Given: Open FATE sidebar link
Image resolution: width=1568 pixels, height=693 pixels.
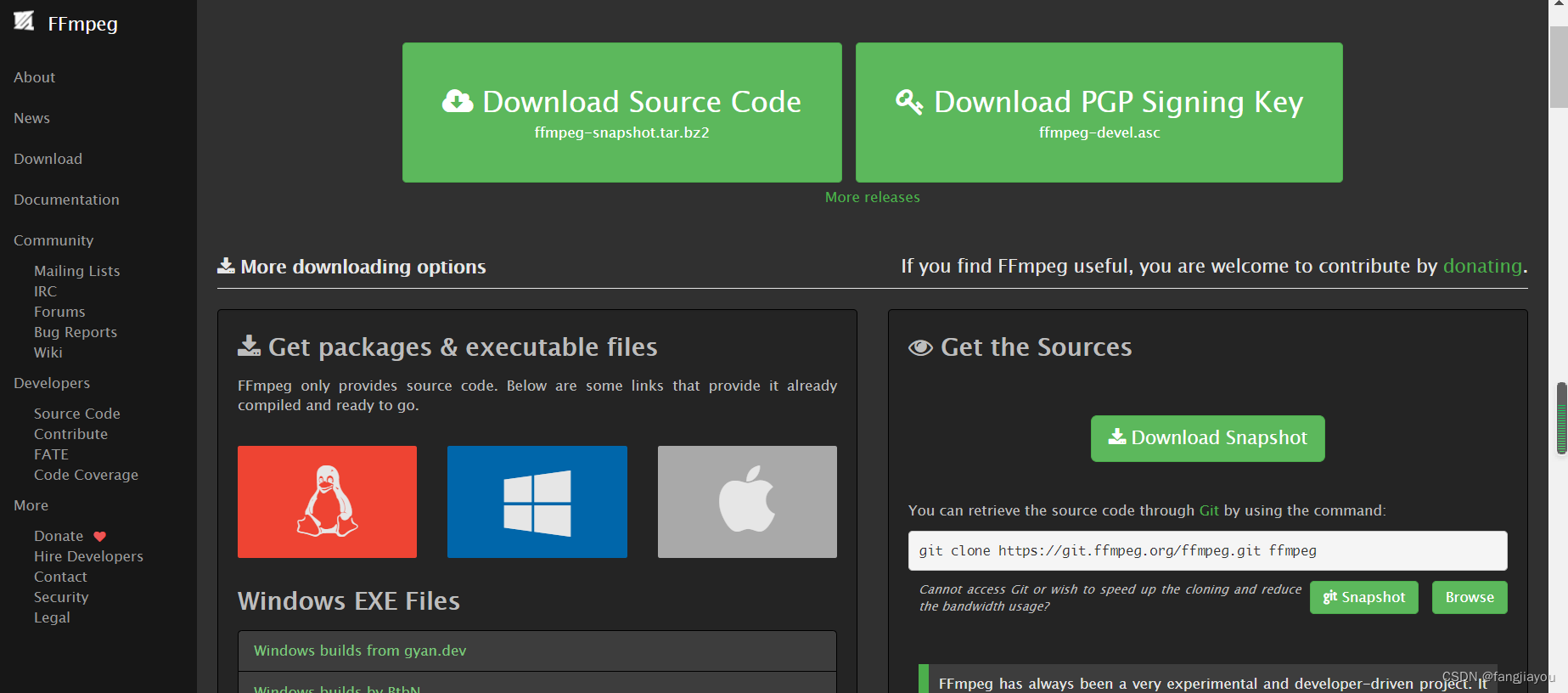Looking at the screenshot, I should pos(51,454).
